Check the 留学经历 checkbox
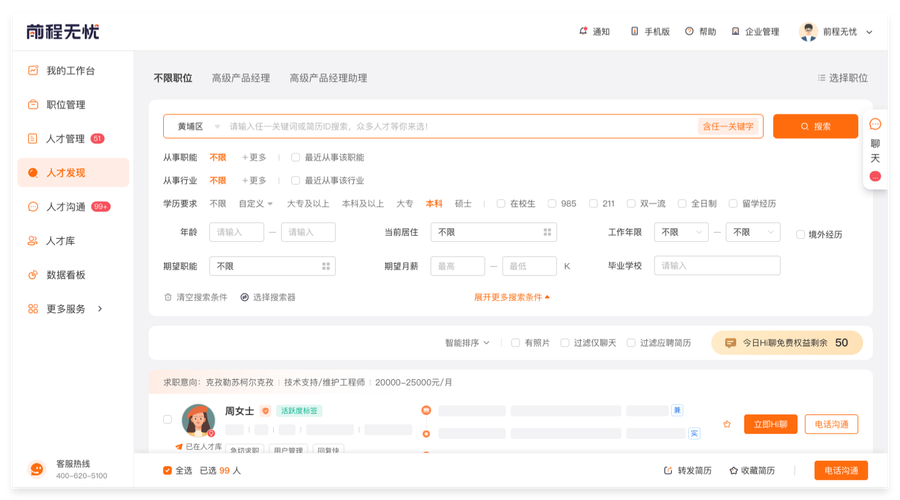 733,203
